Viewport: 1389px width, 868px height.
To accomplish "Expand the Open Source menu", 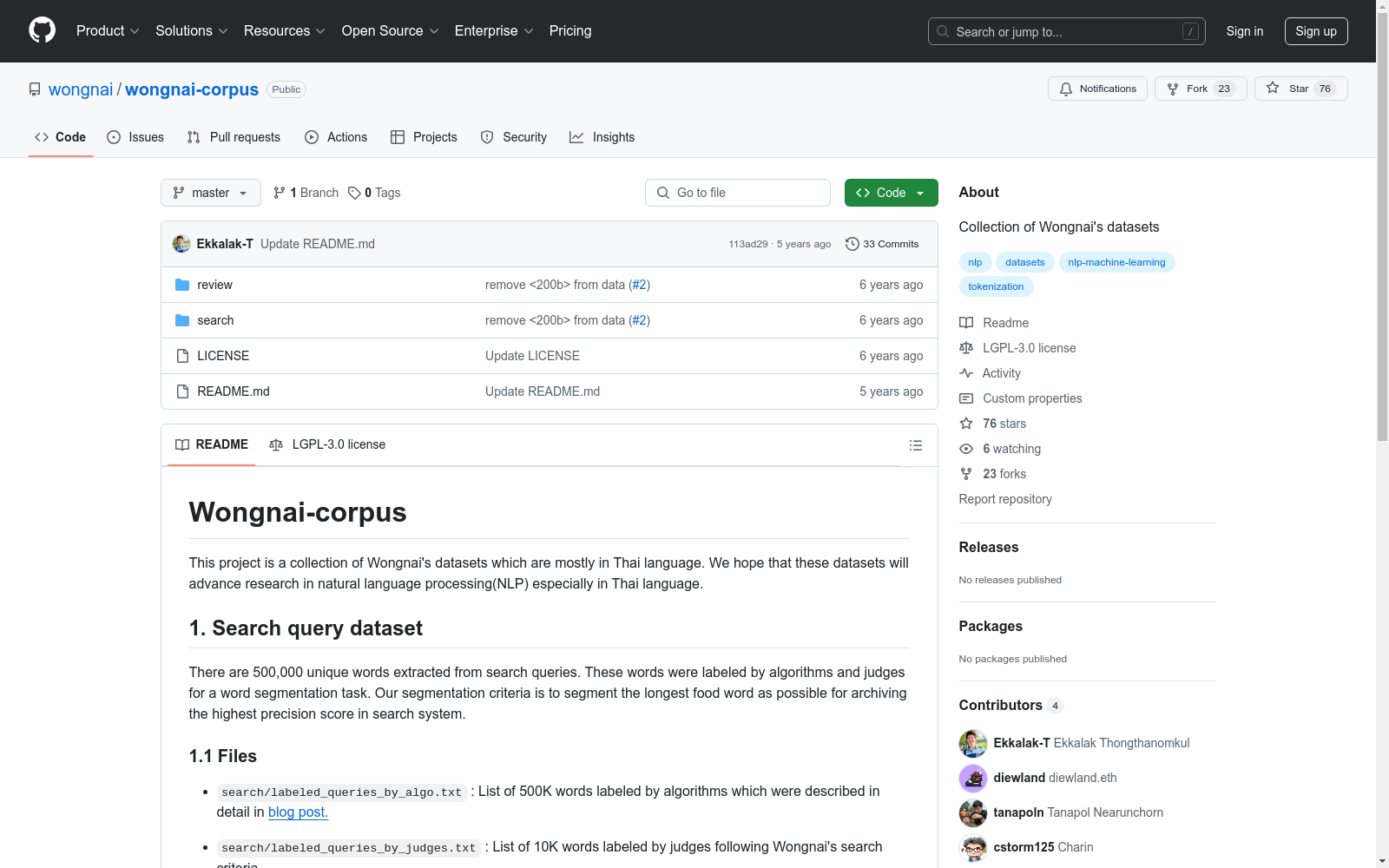I will pyautogui.click(x=391, y=31).
